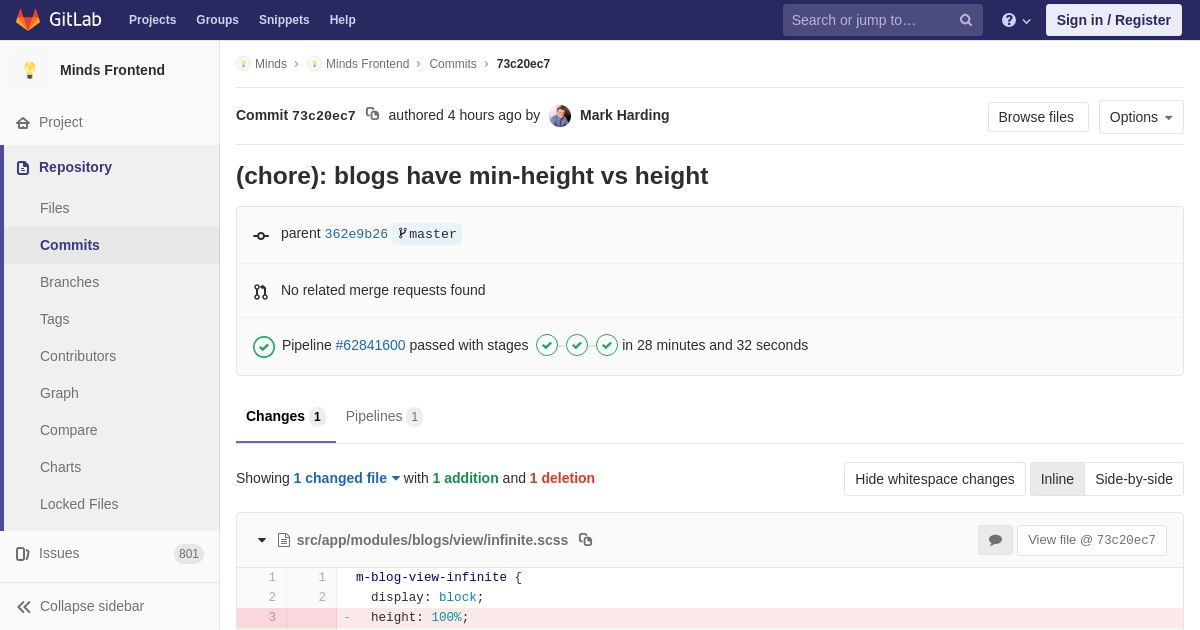Click Sign in / Register button
The image size is (1200, 630).
(1114, 20)
